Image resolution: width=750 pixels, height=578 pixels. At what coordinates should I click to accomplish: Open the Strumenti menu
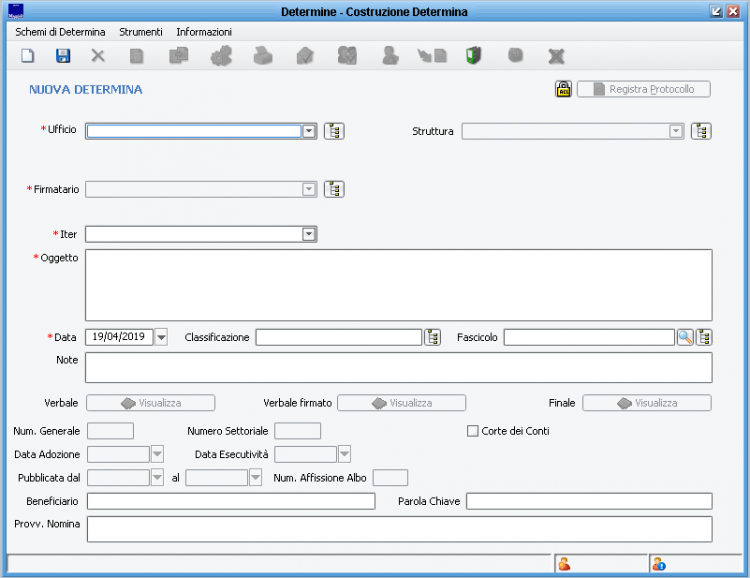(141, 32)
